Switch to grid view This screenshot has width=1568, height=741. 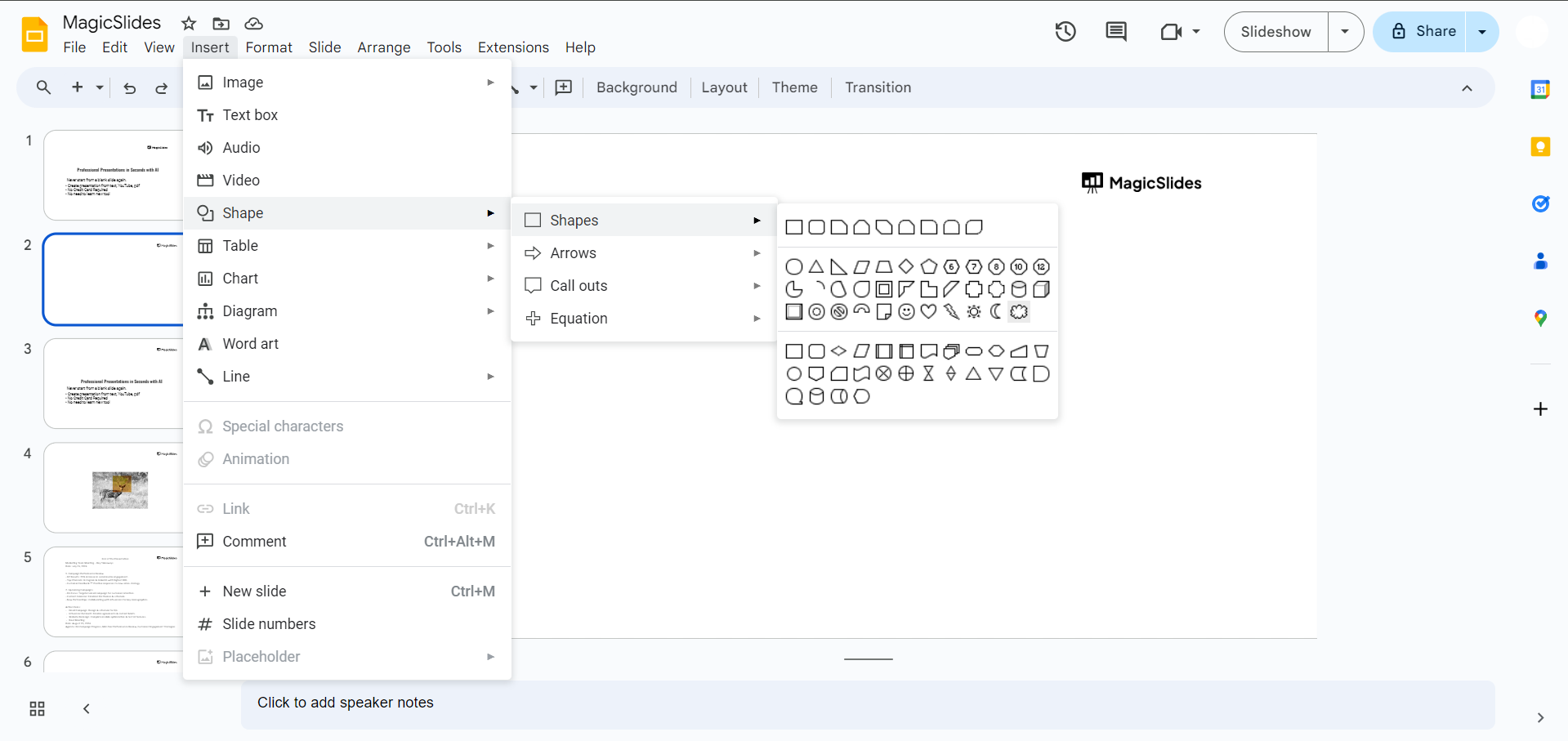(x=38, y=709)
